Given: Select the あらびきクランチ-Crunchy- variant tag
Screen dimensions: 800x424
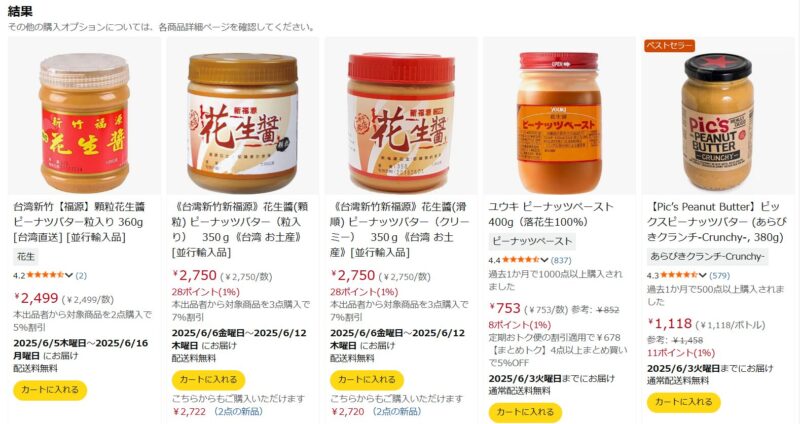Looking at the screenshot, I should pyautogui.click(x=707, y=257).
